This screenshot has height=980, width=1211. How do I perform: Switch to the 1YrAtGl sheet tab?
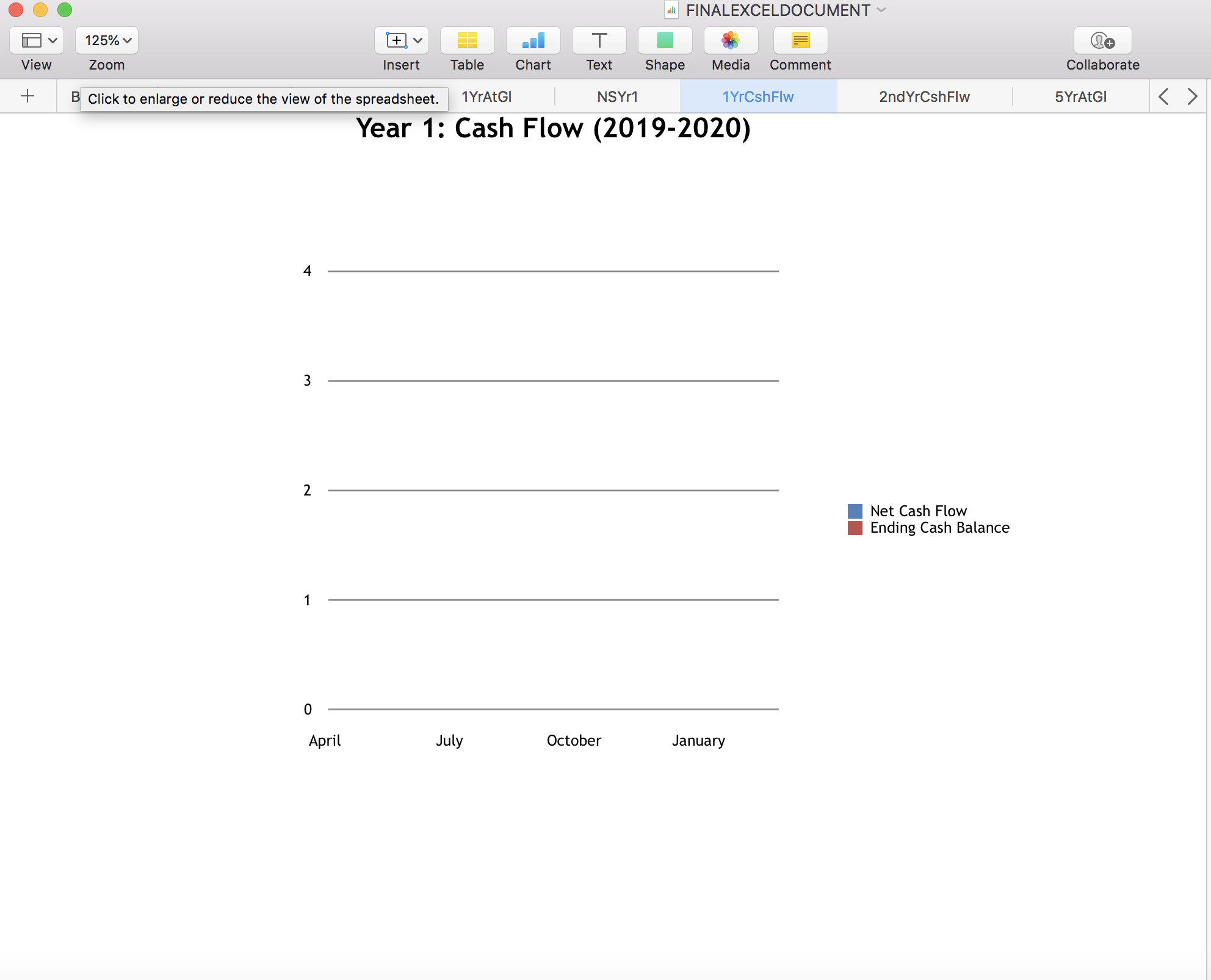click(486, 96)
